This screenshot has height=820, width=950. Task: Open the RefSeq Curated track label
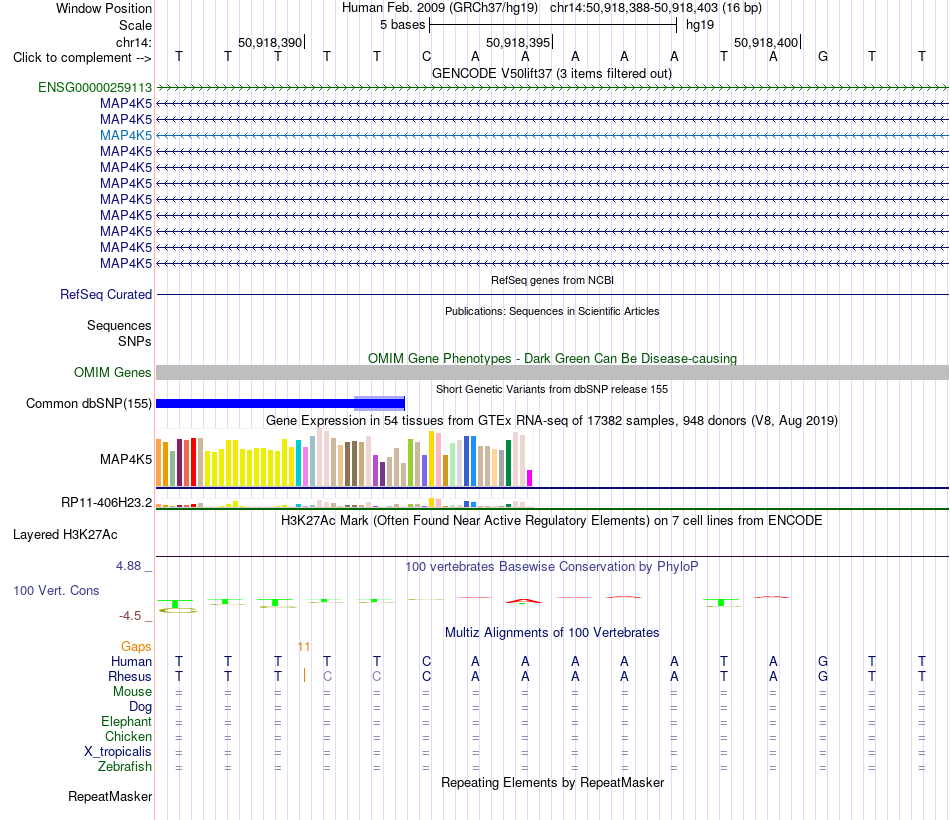pos(106,295)
